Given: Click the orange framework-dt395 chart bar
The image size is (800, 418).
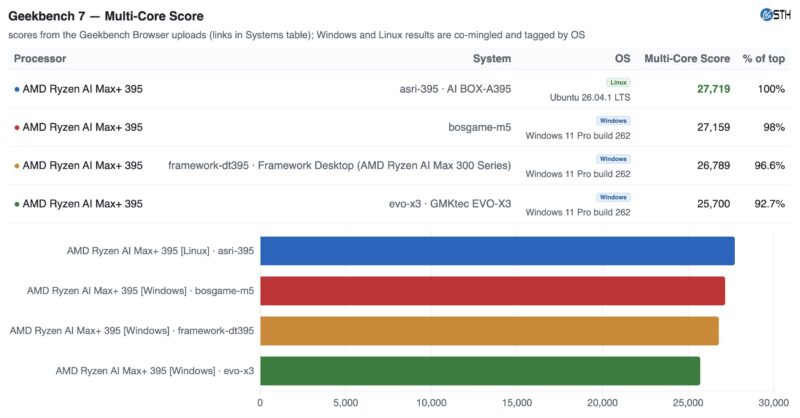Looking at the screenshot, I should coord(489,331).
